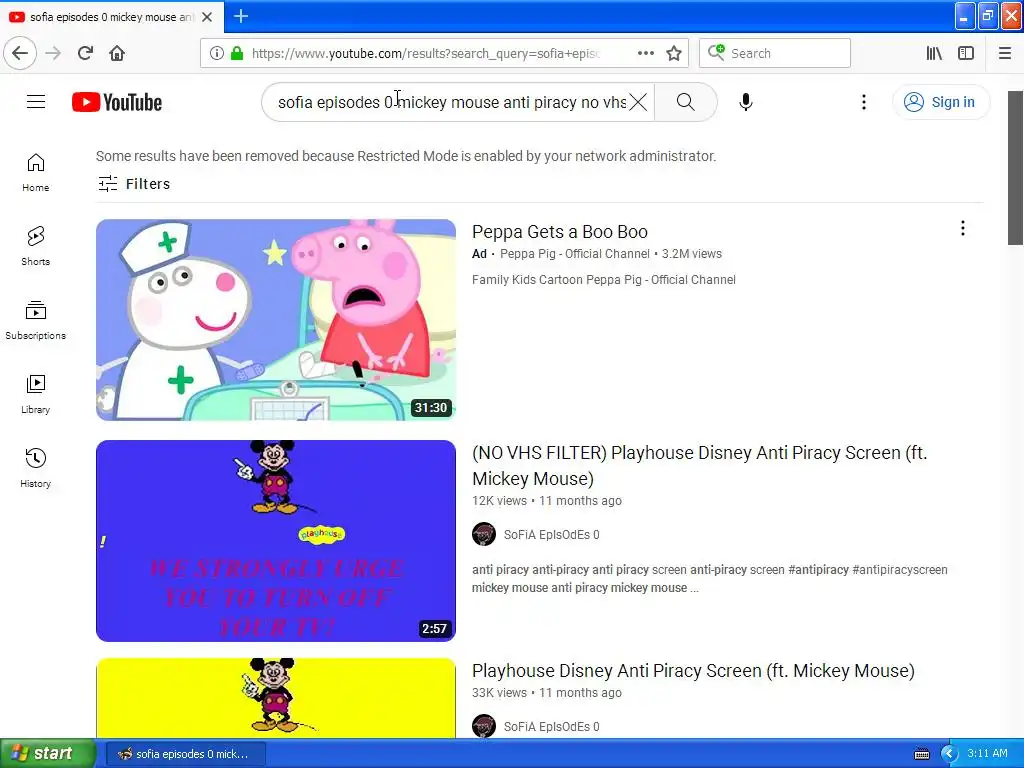1024x768 pixels.
Task: Click 'Family Kids Cartoon Peppa Pig' description text
Action: click(x=603, y=280)
